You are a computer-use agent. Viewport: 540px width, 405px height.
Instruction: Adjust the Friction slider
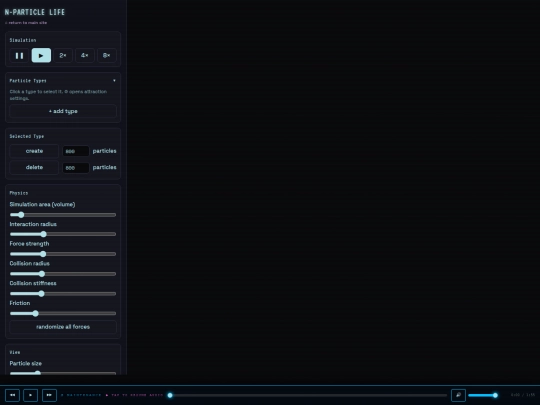pyautogui.click(x=63, y=313)
